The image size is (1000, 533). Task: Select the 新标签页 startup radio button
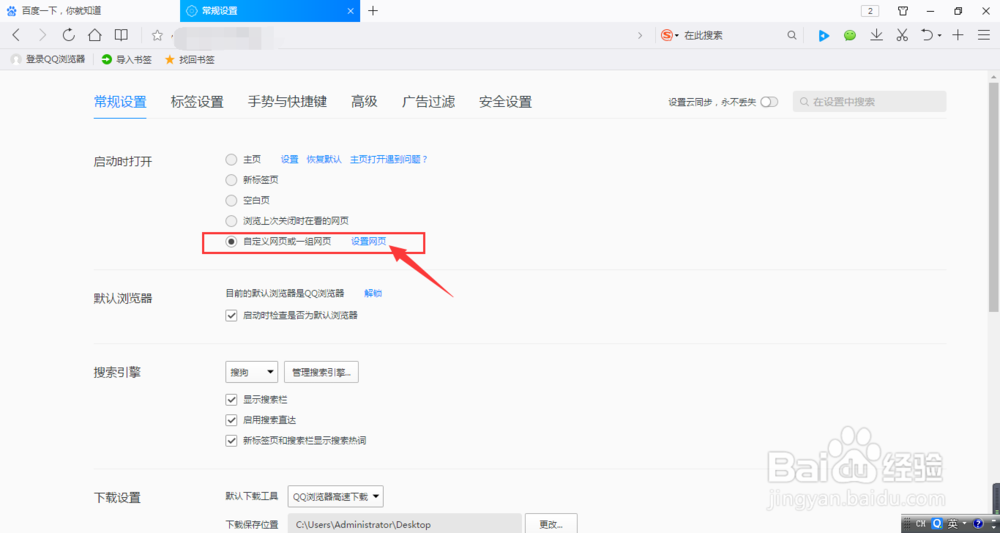click(231, 180)
